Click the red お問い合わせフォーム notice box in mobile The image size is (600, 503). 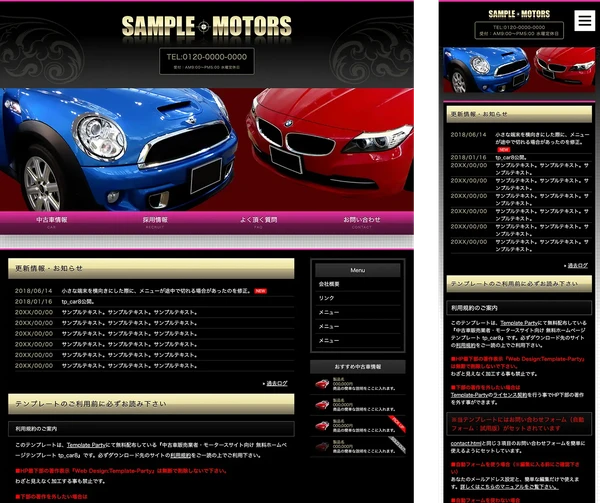[519, 424]
